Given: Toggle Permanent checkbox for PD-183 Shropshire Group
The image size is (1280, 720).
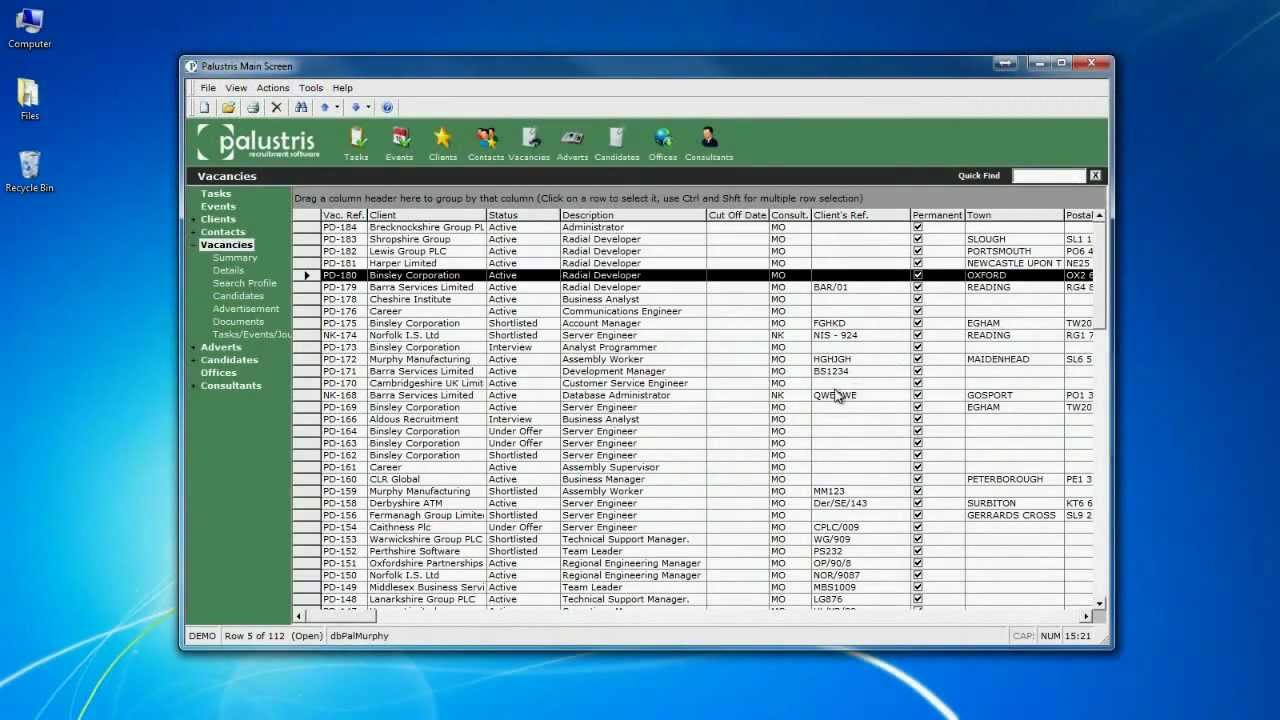Looking at the screenshot, I should coord(918,239).
